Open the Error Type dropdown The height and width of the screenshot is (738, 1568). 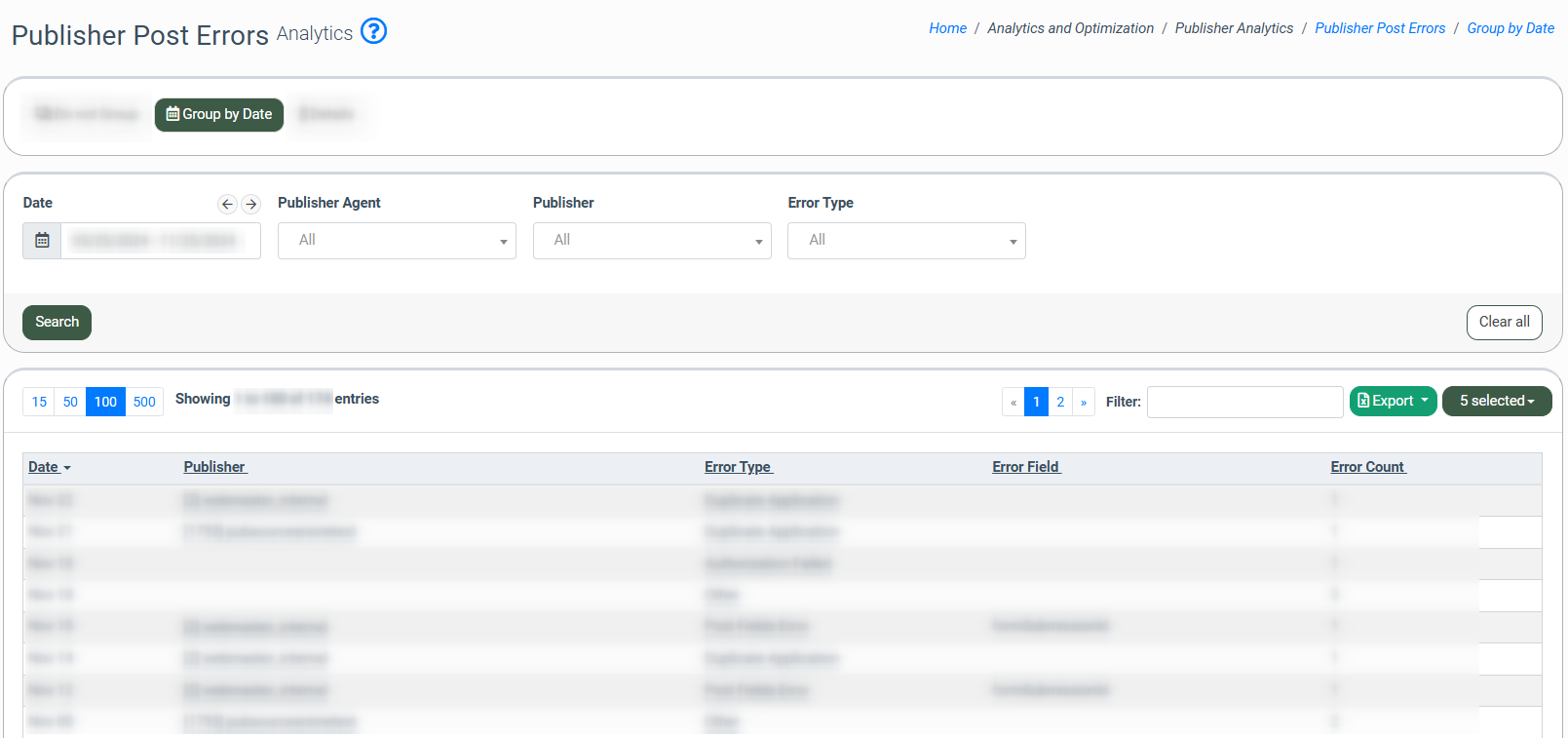(x=906, y=241)
